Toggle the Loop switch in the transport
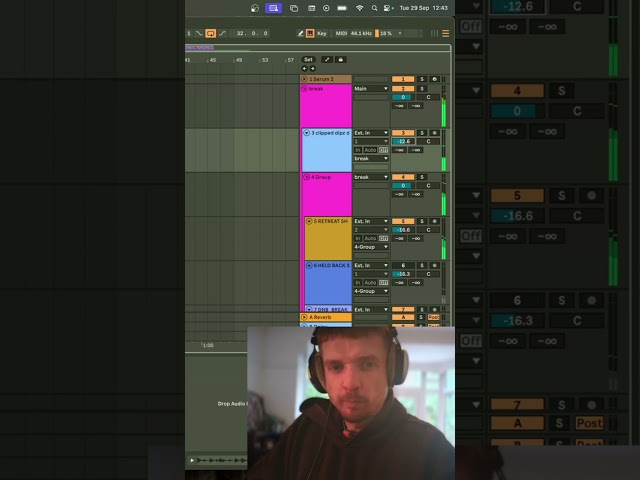This screenshot has width=640, height=480. point(211,33)
